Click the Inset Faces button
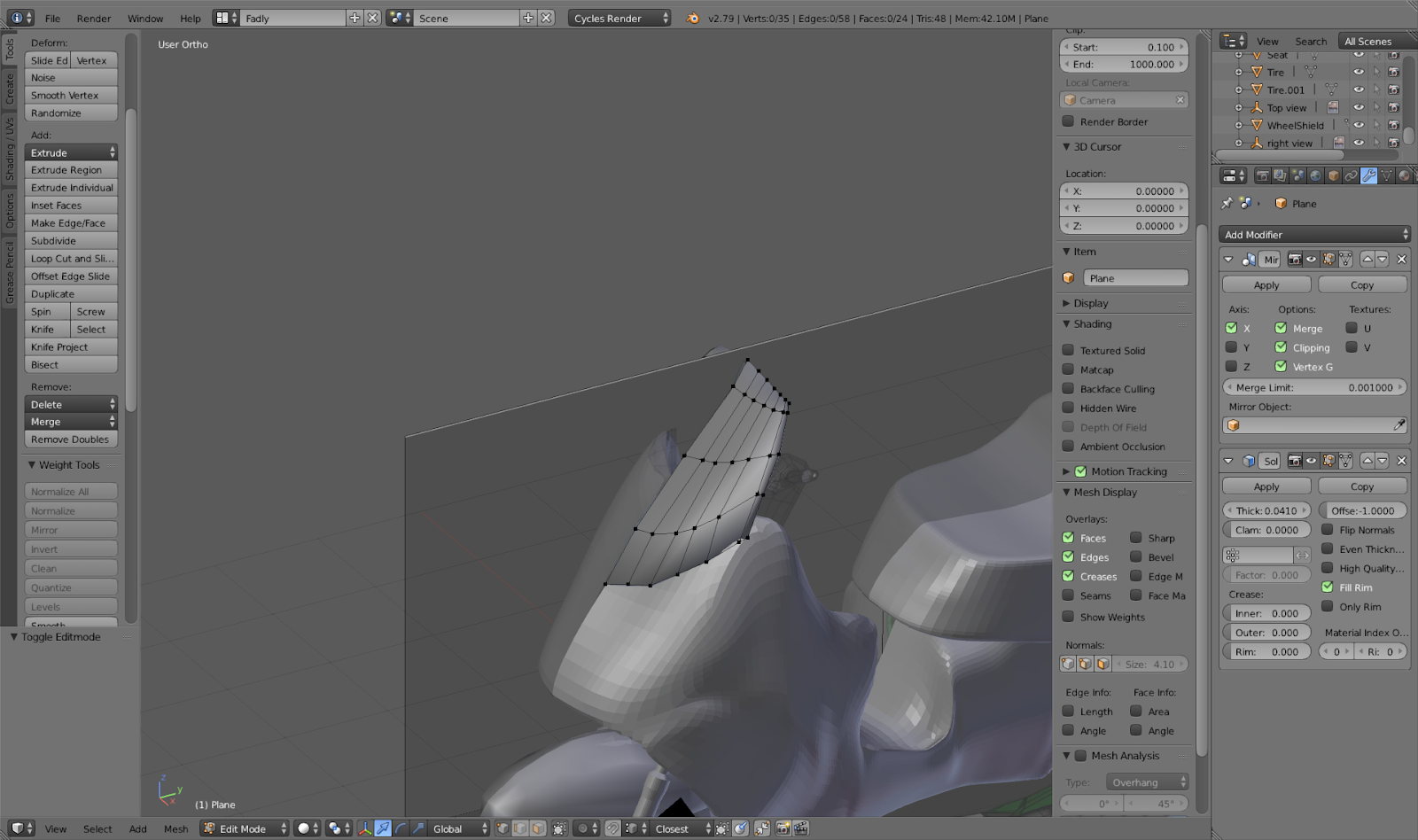1418x840 pixels. click(71, 206)
